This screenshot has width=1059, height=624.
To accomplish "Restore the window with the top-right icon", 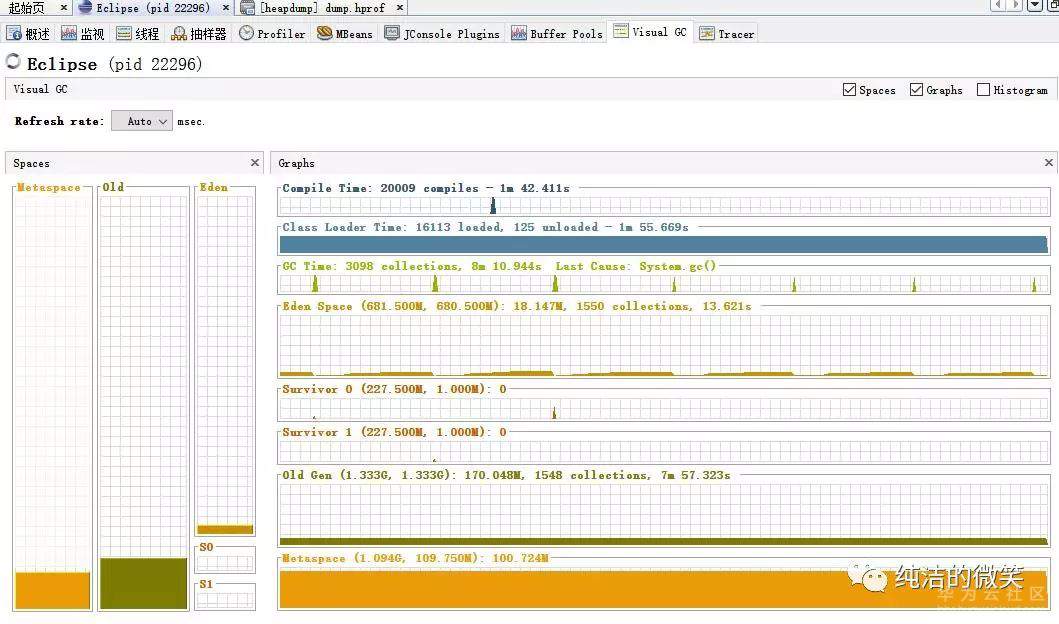I will click(1052, 5).
